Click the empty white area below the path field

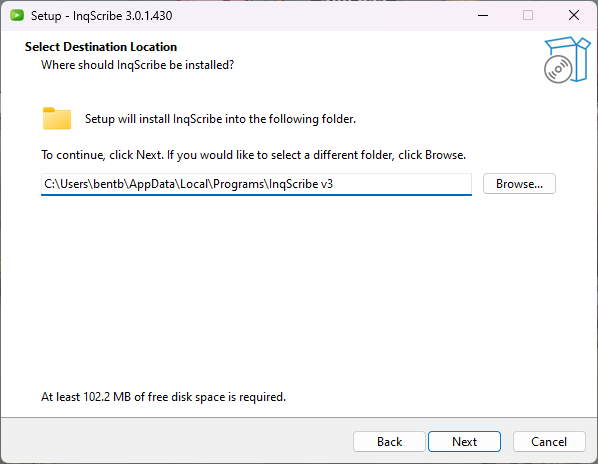click(x=297, y=290)
